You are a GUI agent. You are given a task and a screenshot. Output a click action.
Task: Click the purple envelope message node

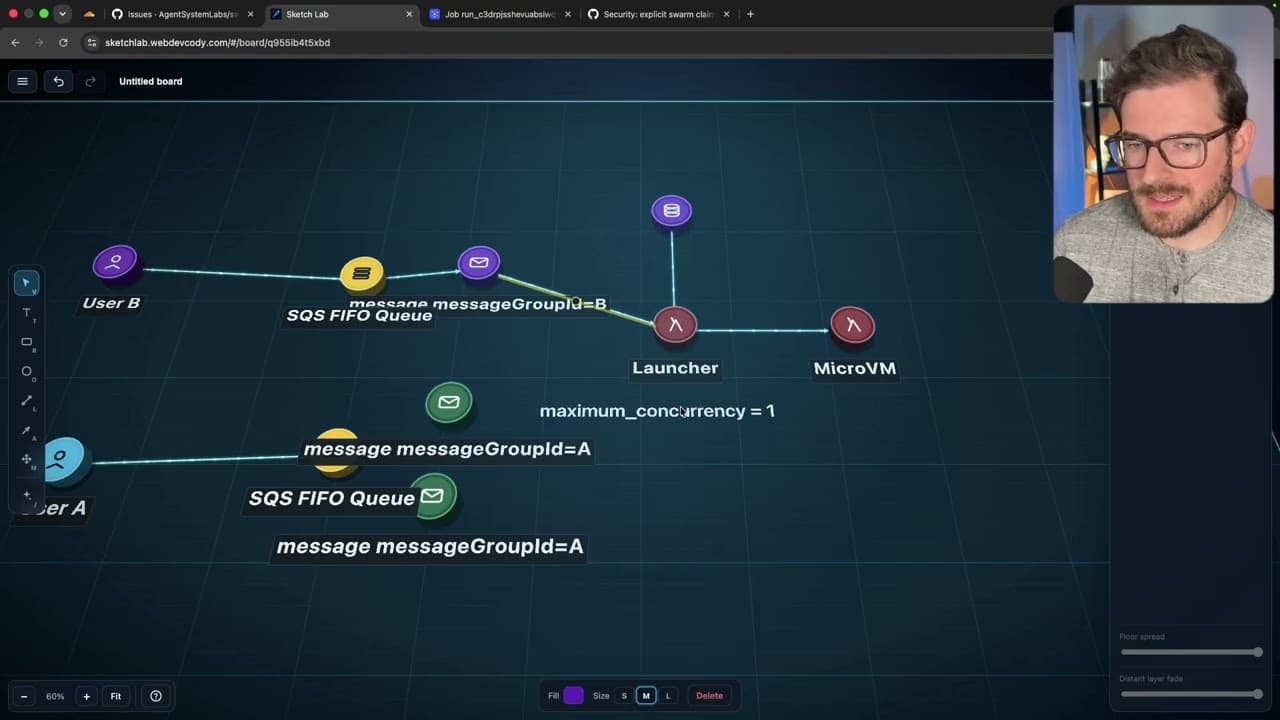click(x=479, y=263)
